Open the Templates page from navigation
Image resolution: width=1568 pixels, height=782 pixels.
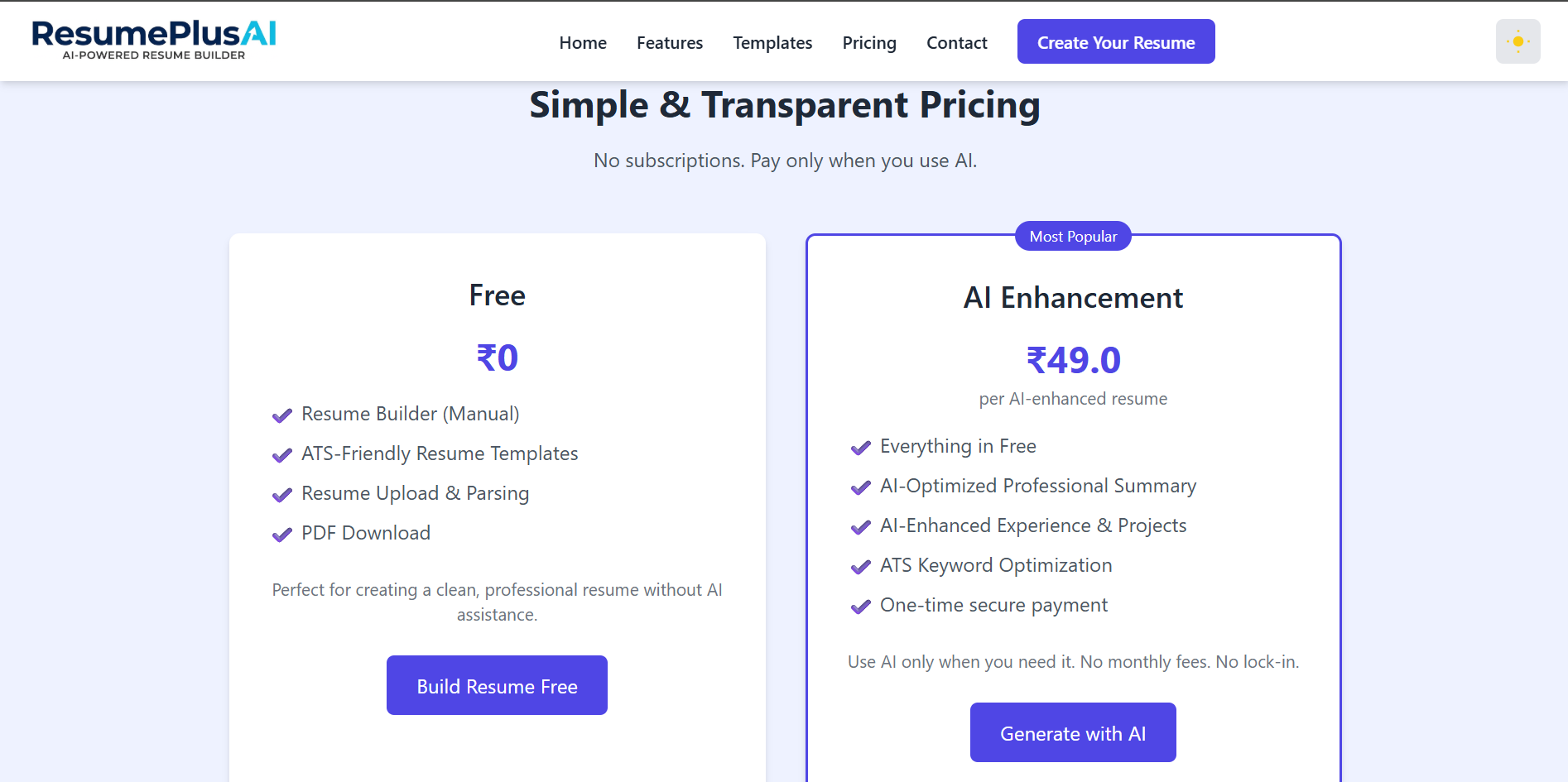[772, 42]
